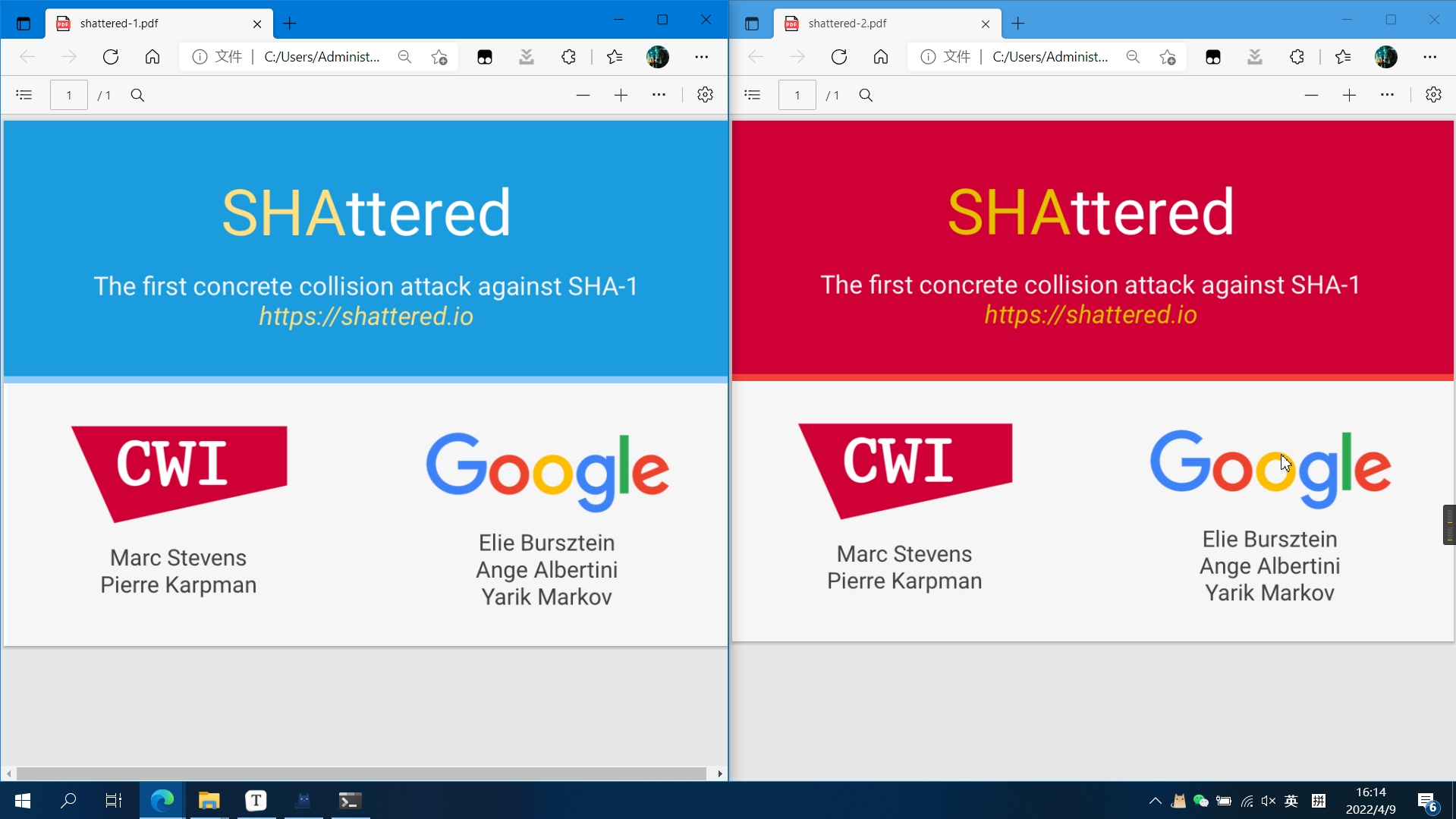This screenshot has width=1456, height=819.
Task: Click muted volume icon in tray
Action: tap(1269, 801)
